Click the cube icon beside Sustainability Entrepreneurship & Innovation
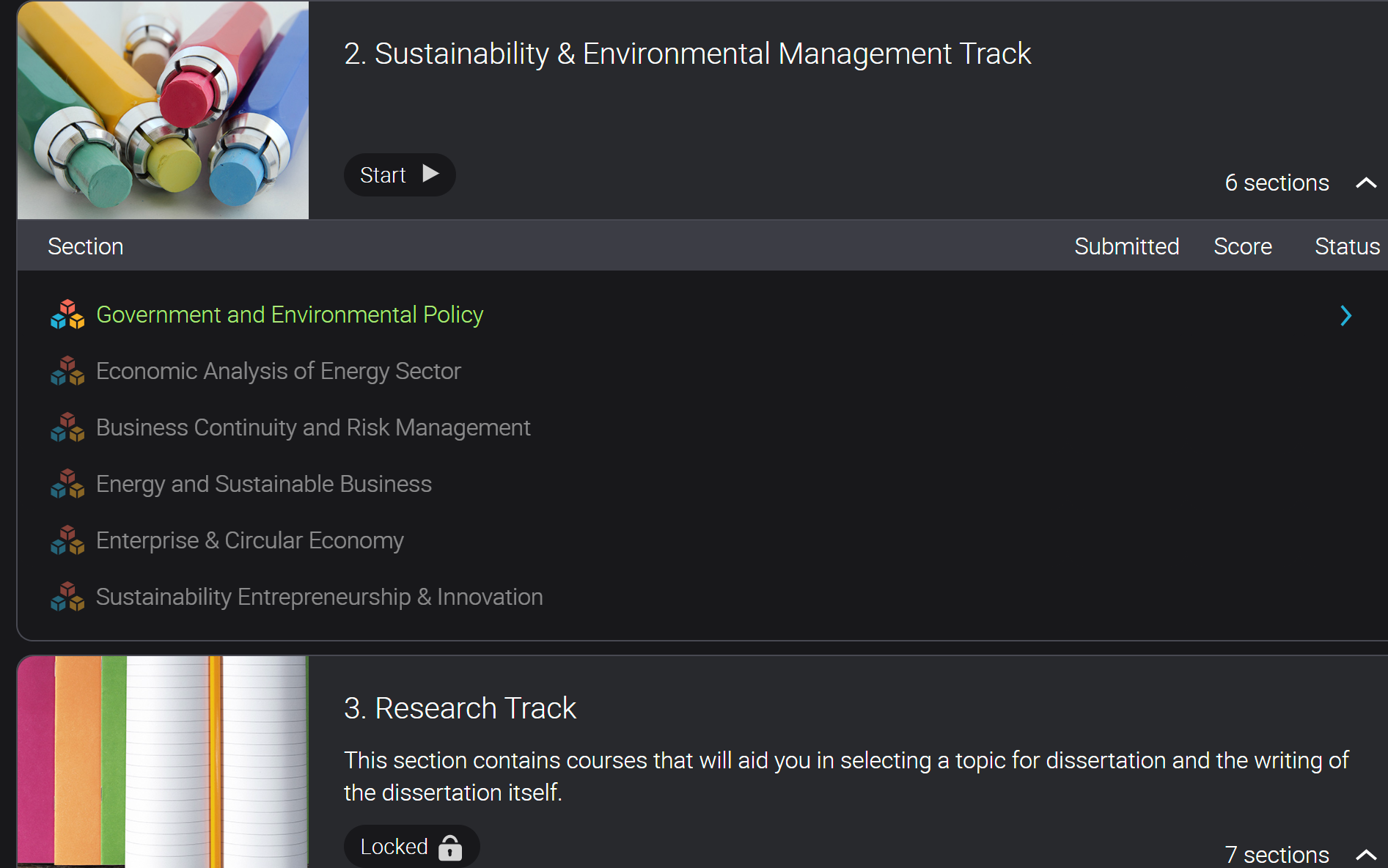1388x868 pixels. (67, 597)
